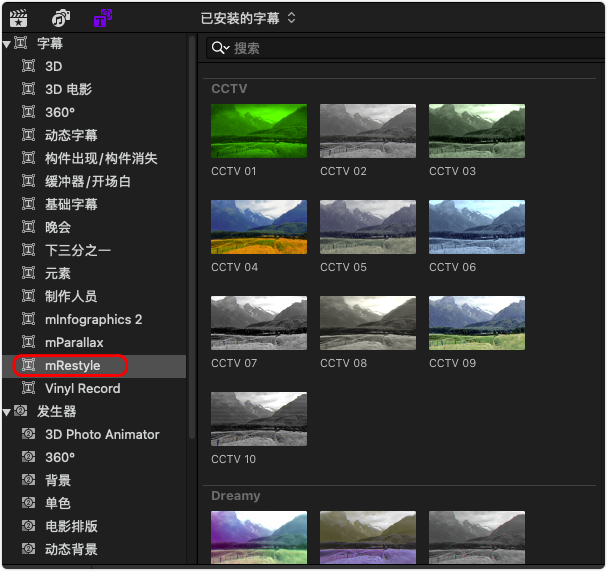Select the CCTV 10 preset thumbnail

click(x=259, y=419)
